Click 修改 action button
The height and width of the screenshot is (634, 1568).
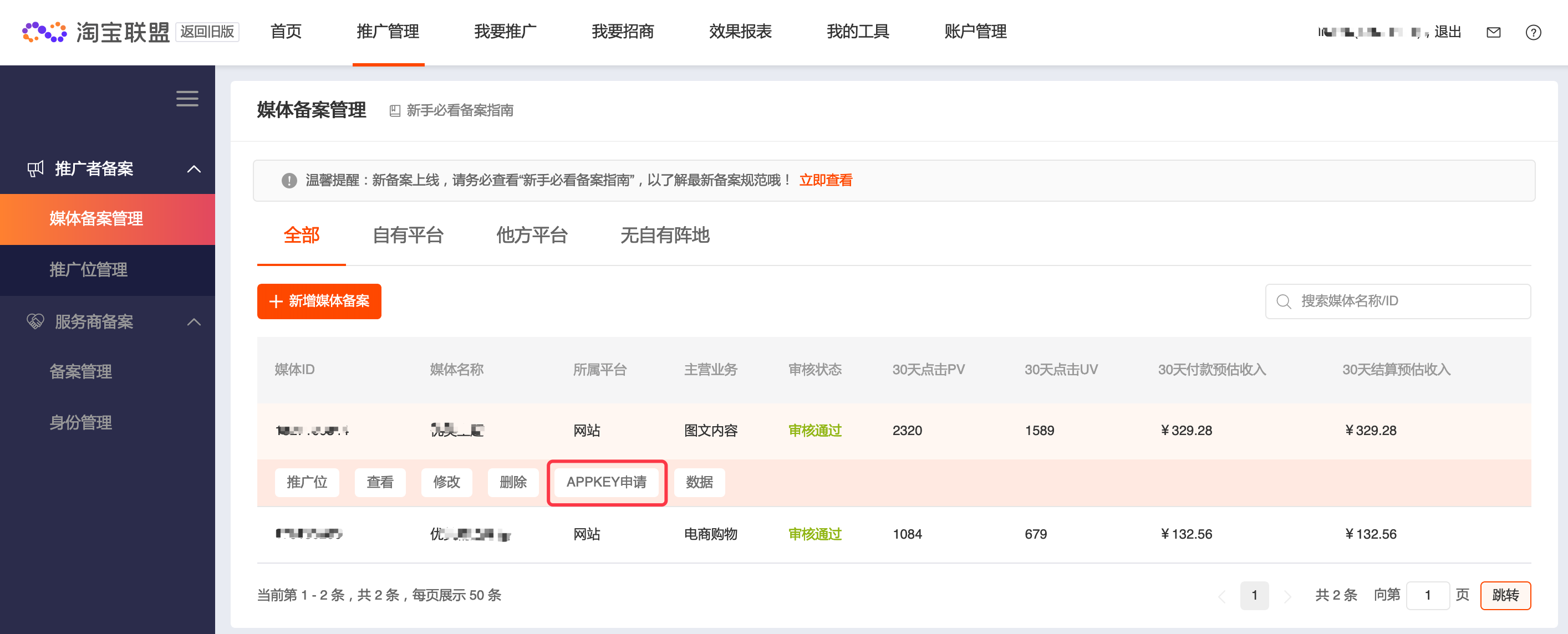point(446,483)
